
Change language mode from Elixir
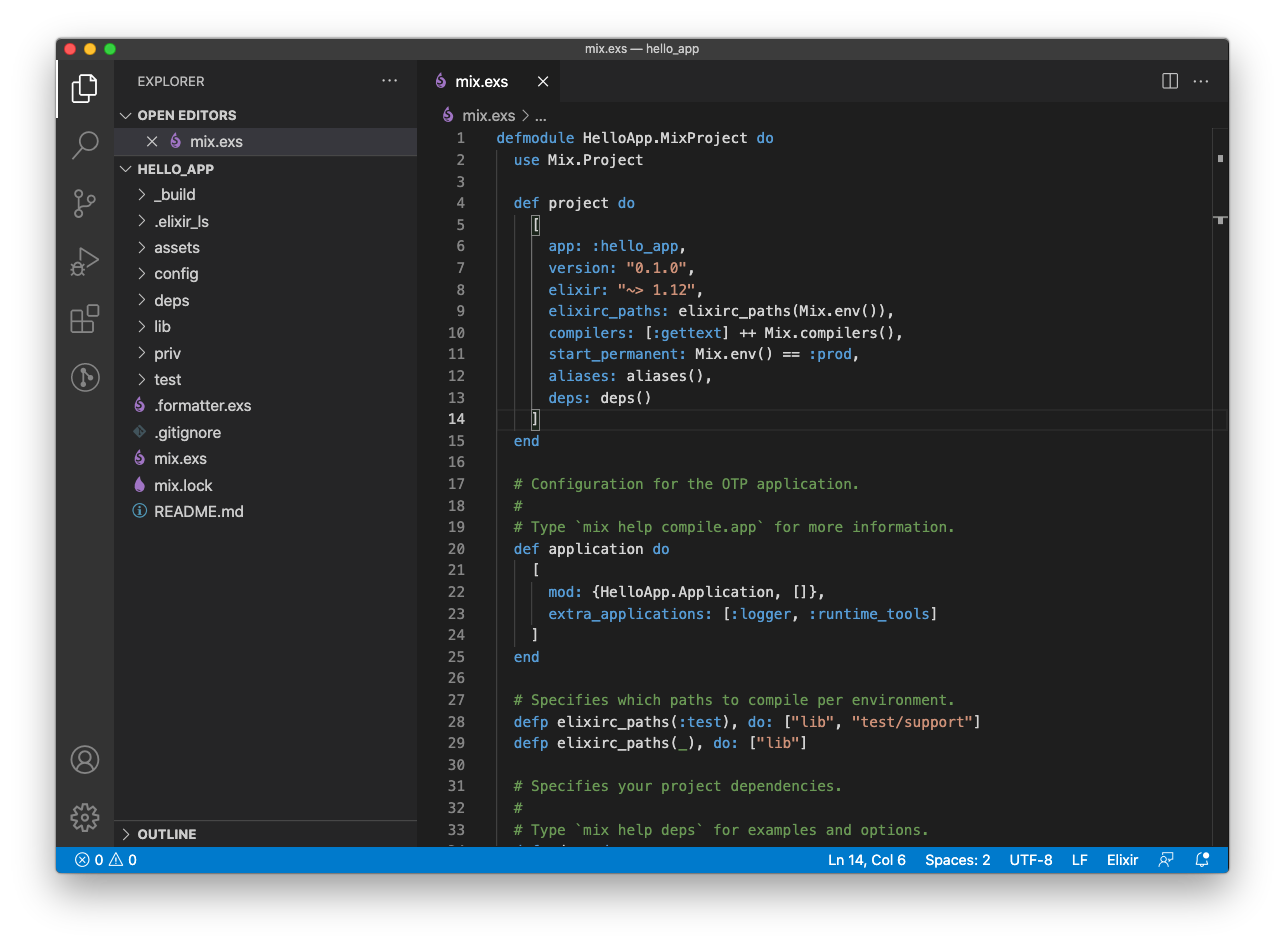(x=1122, y=860)
